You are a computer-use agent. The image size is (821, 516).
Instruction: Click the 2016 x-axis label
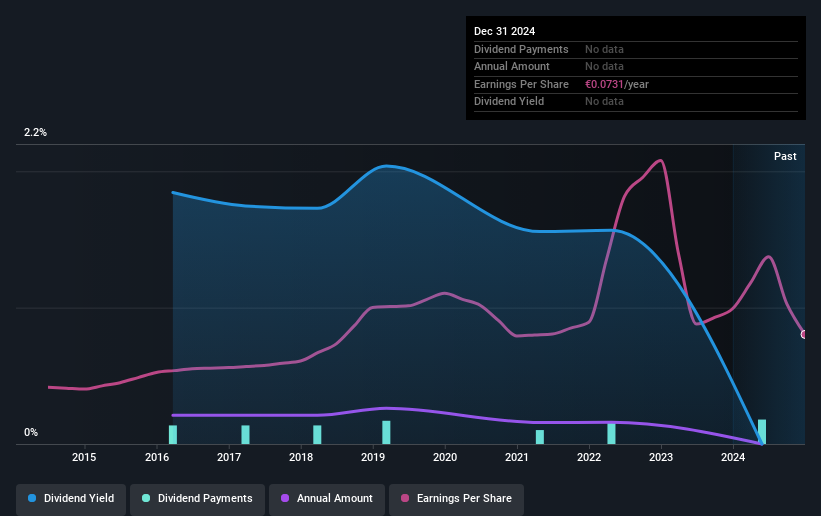tap(157, 457)
